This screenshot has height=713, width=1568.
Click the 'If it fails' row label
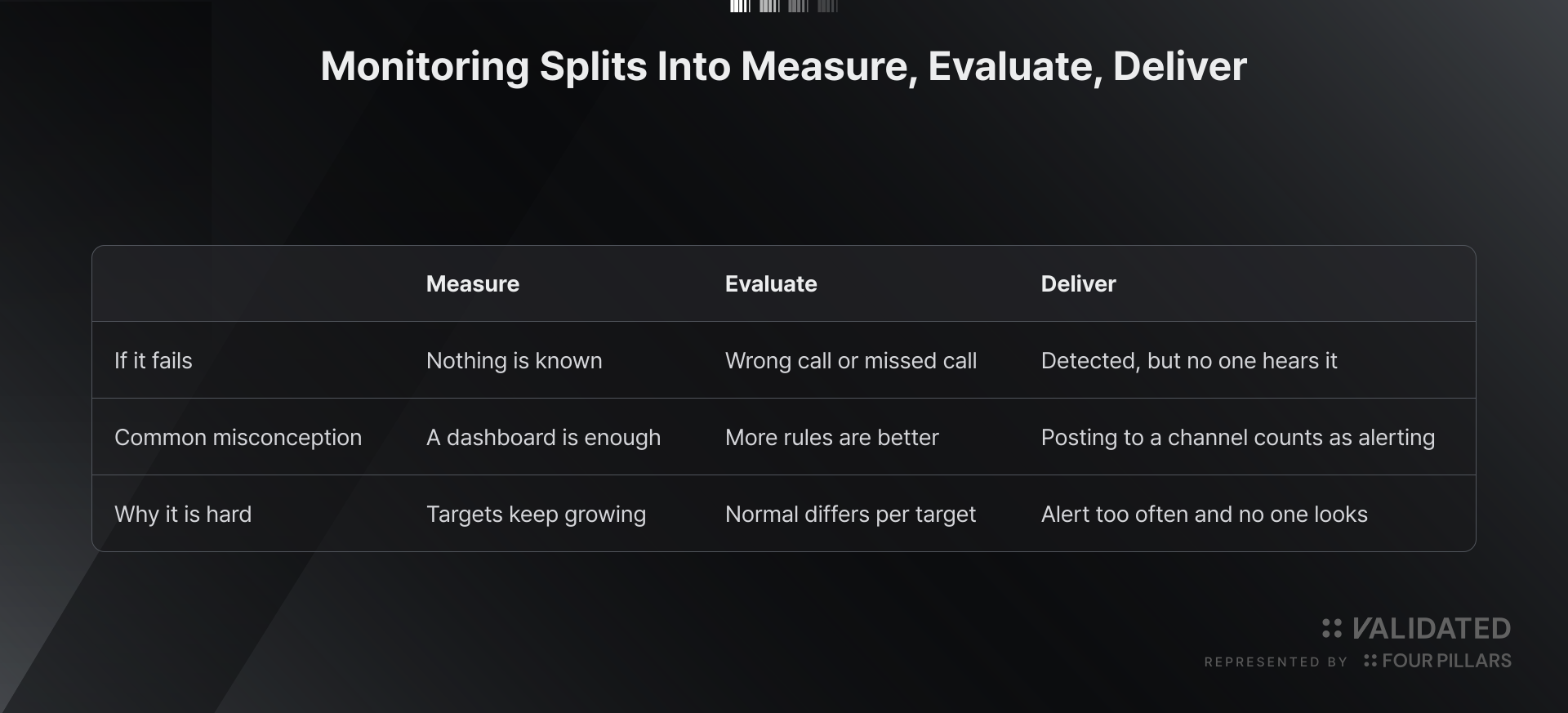(x=154, y=361)
